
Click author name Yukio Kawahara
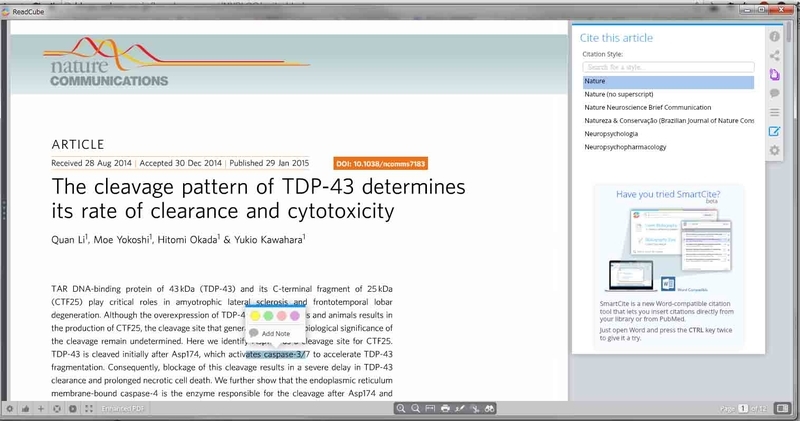pos(268,240)
